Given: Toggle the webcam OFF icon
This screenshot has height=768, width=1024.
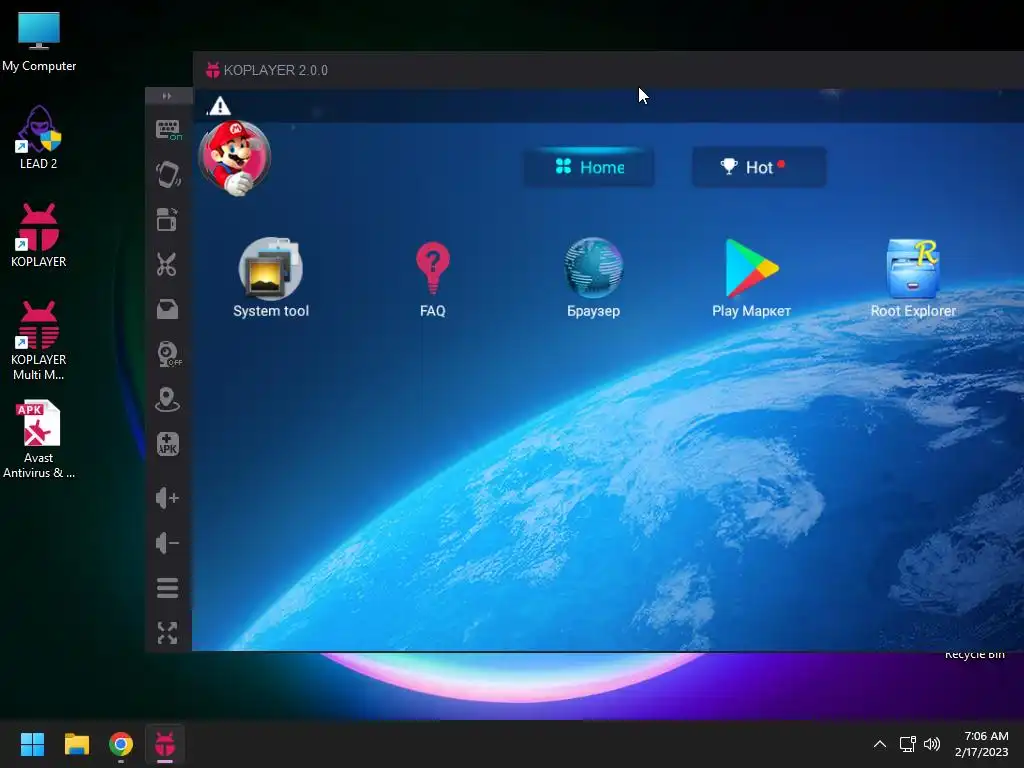Looking at the screenshot, I should pyautogui.click(x=168, y=354).
